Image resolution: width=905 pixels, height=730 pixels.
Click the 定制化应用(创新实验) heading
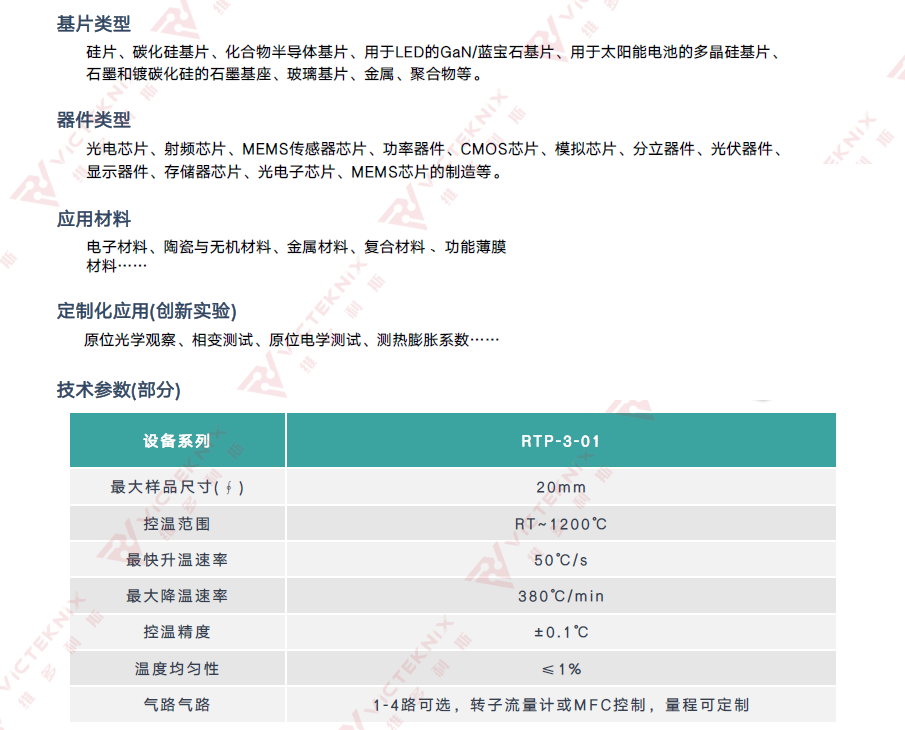pos(147,311)
